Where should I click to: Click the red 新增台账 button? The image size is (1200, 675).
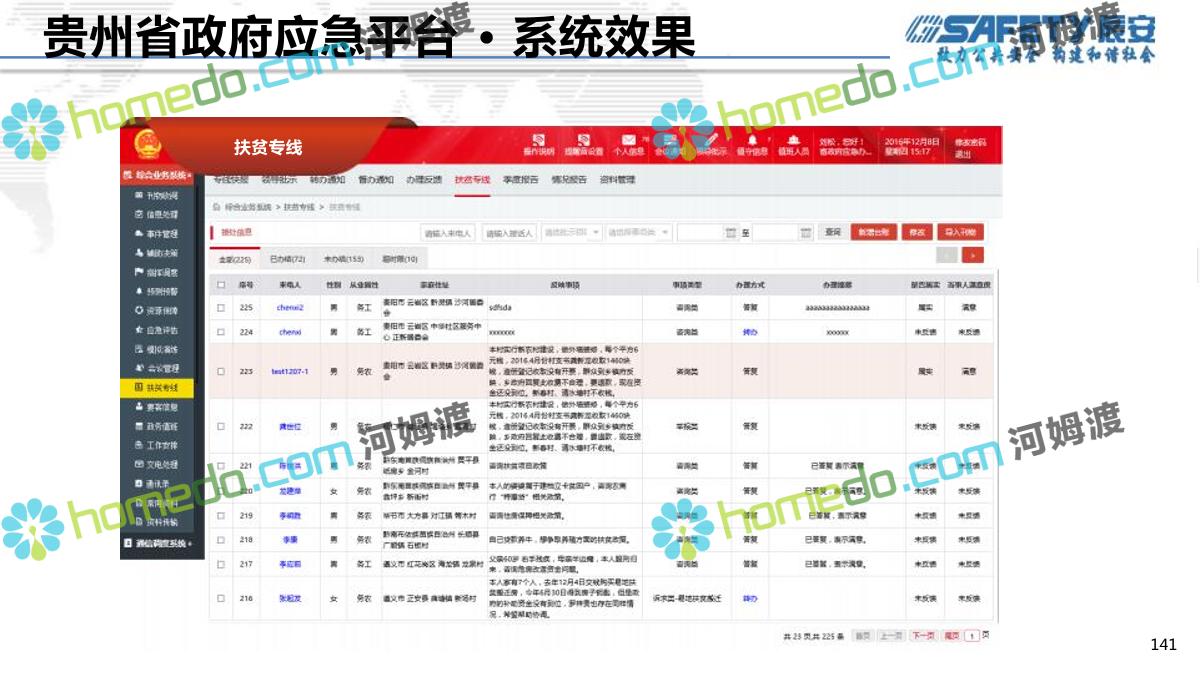click(x=872, y=232)
